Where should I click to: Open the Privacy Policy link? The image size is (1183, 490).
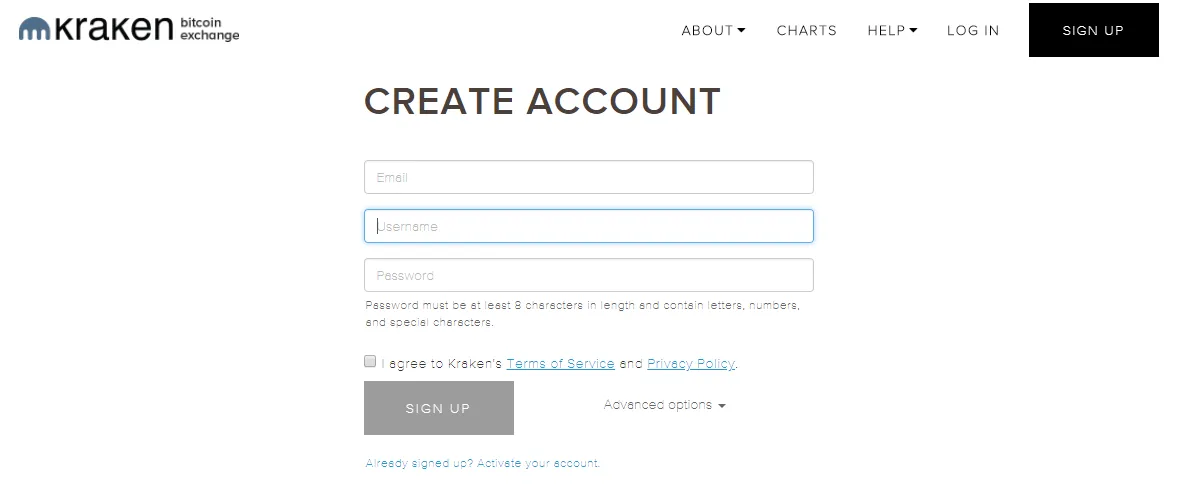pyautogui.click(x=690, y=364)
